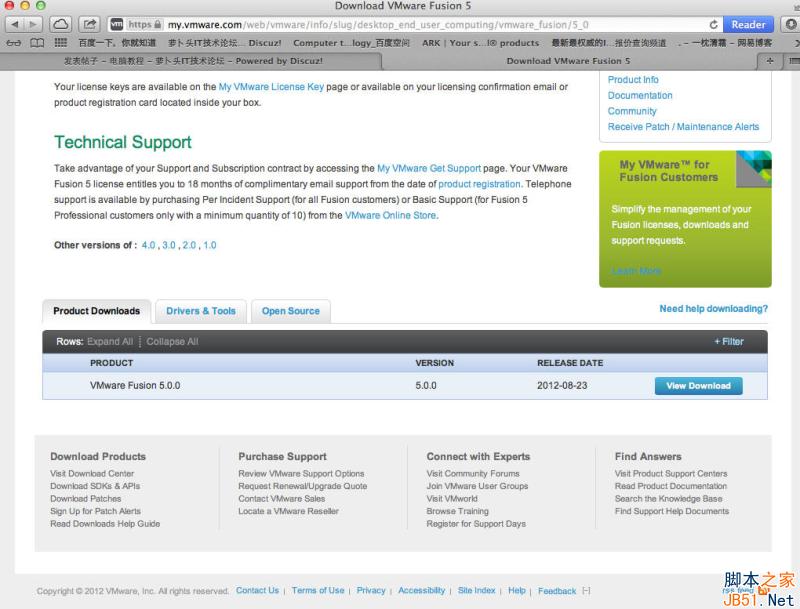Screen dimensions: 800x609
Task: Open Contact Us in page footer
Action: (x=257, y=591)
